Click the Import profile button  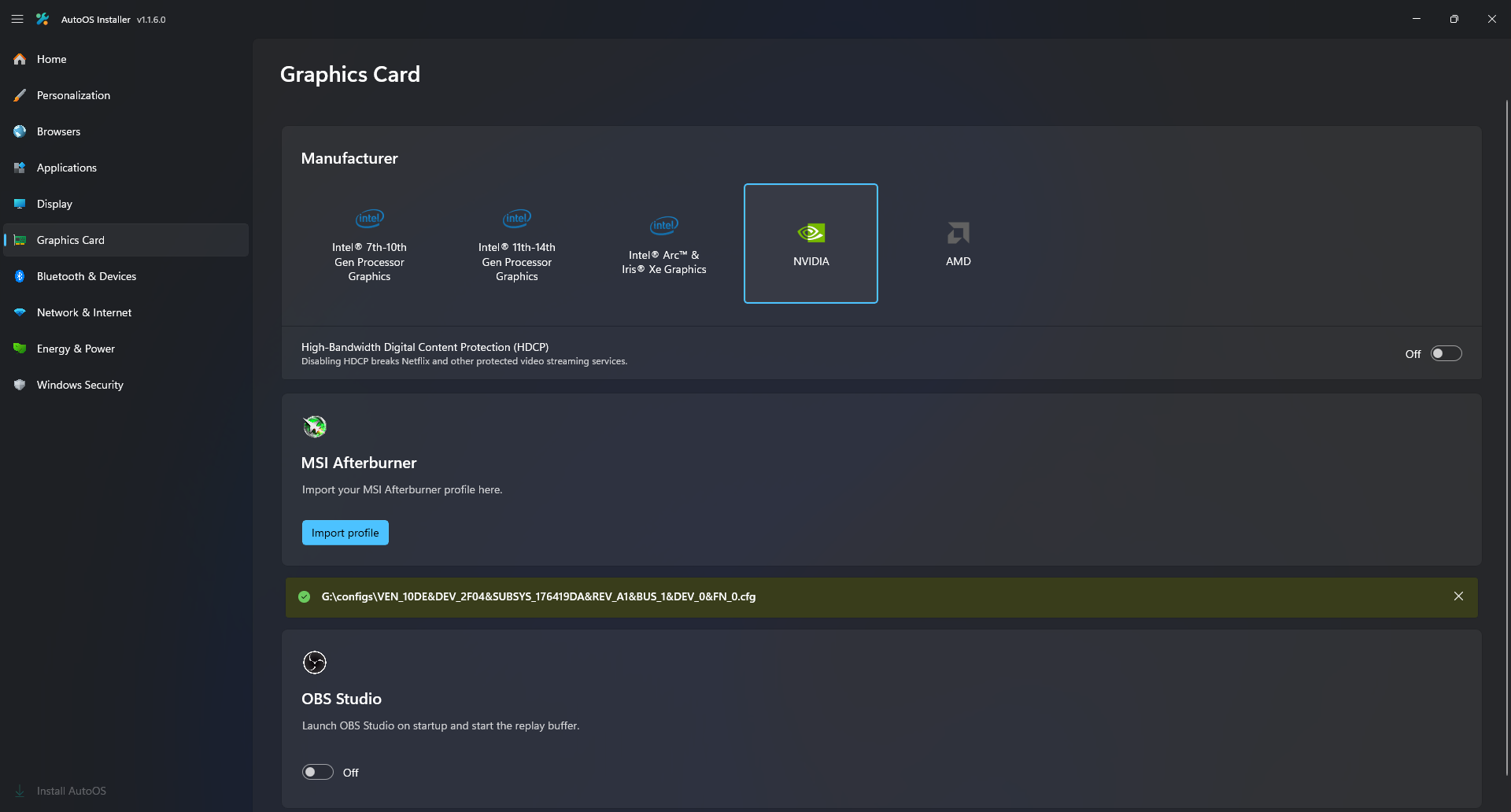(x=345, y=533)
